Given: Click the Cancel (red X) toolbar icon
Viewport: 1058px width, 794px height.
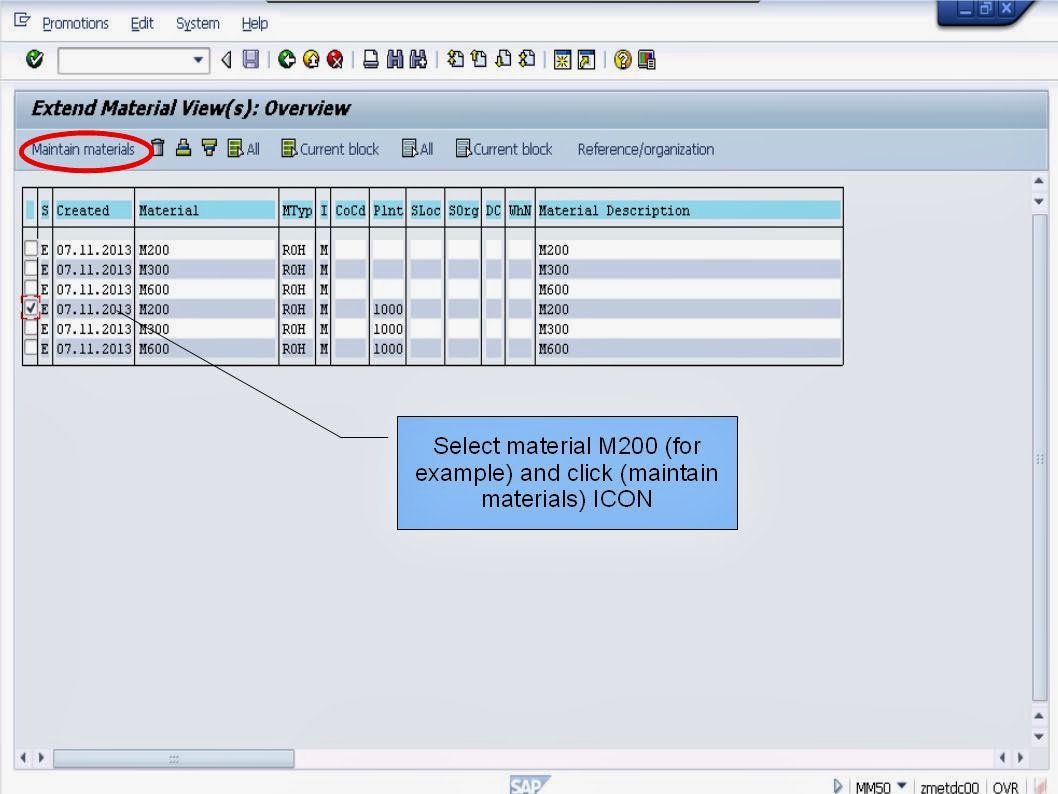Looking at the screenshot, I should click(x=333, y=60).
